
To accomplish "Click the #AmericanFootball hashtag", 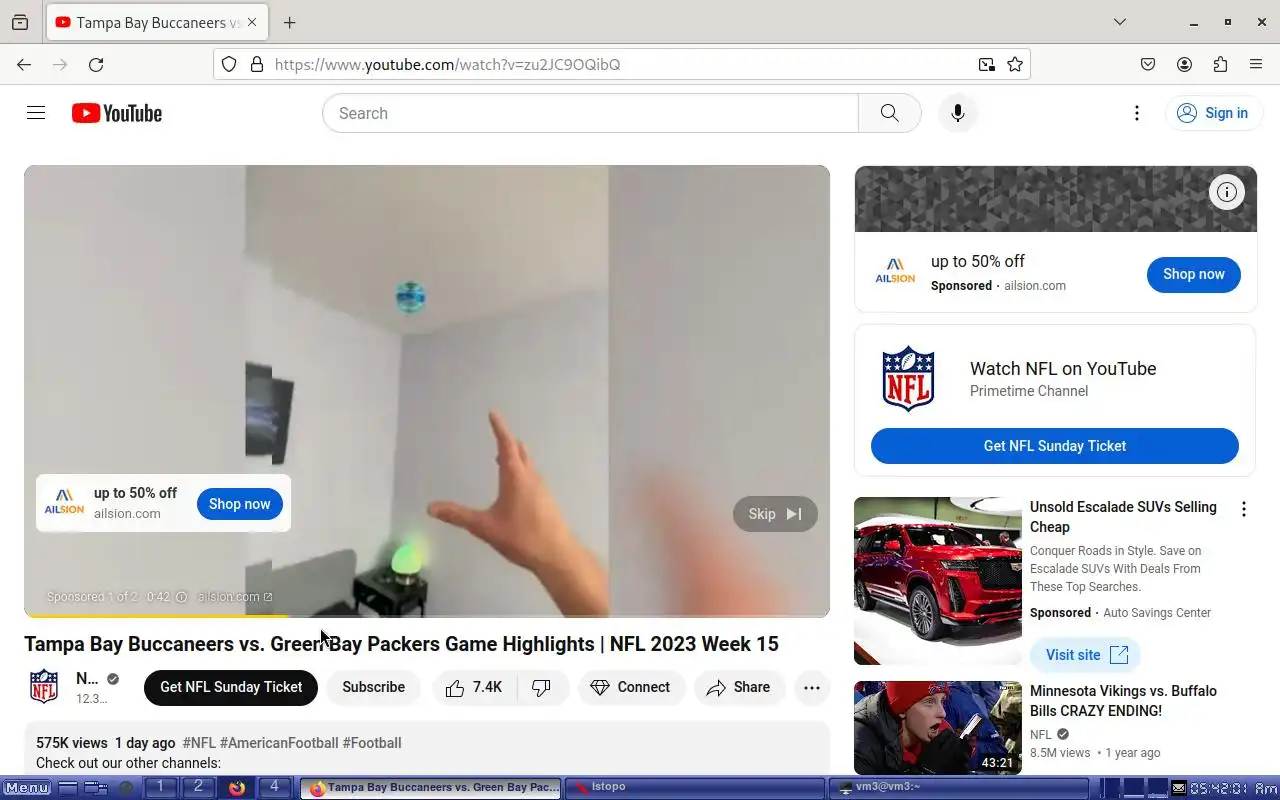I will 279,743.
